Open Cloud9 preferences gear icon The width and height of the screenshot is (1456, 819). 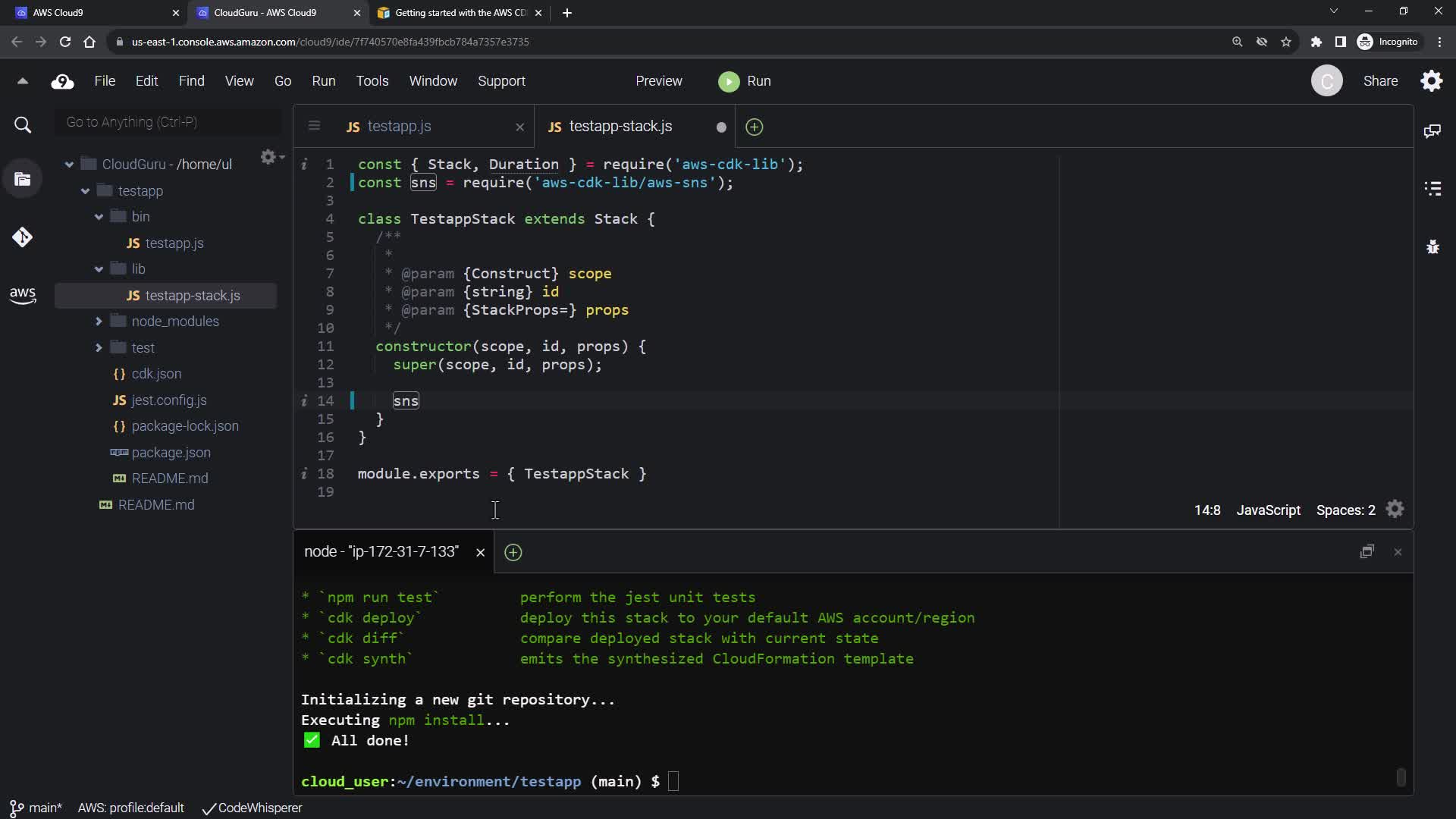coord(1431,81)
